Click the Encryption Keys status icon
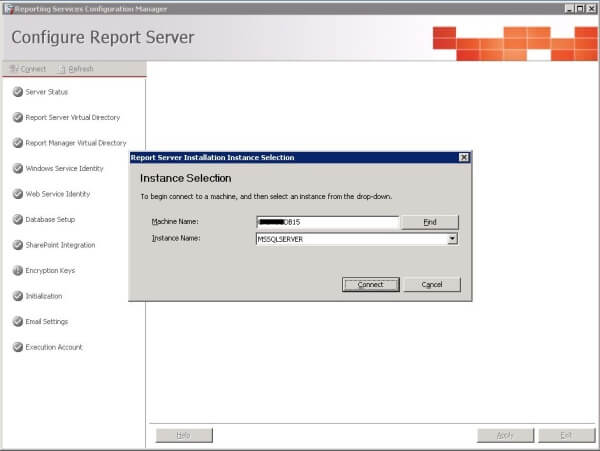 point(18,270)
